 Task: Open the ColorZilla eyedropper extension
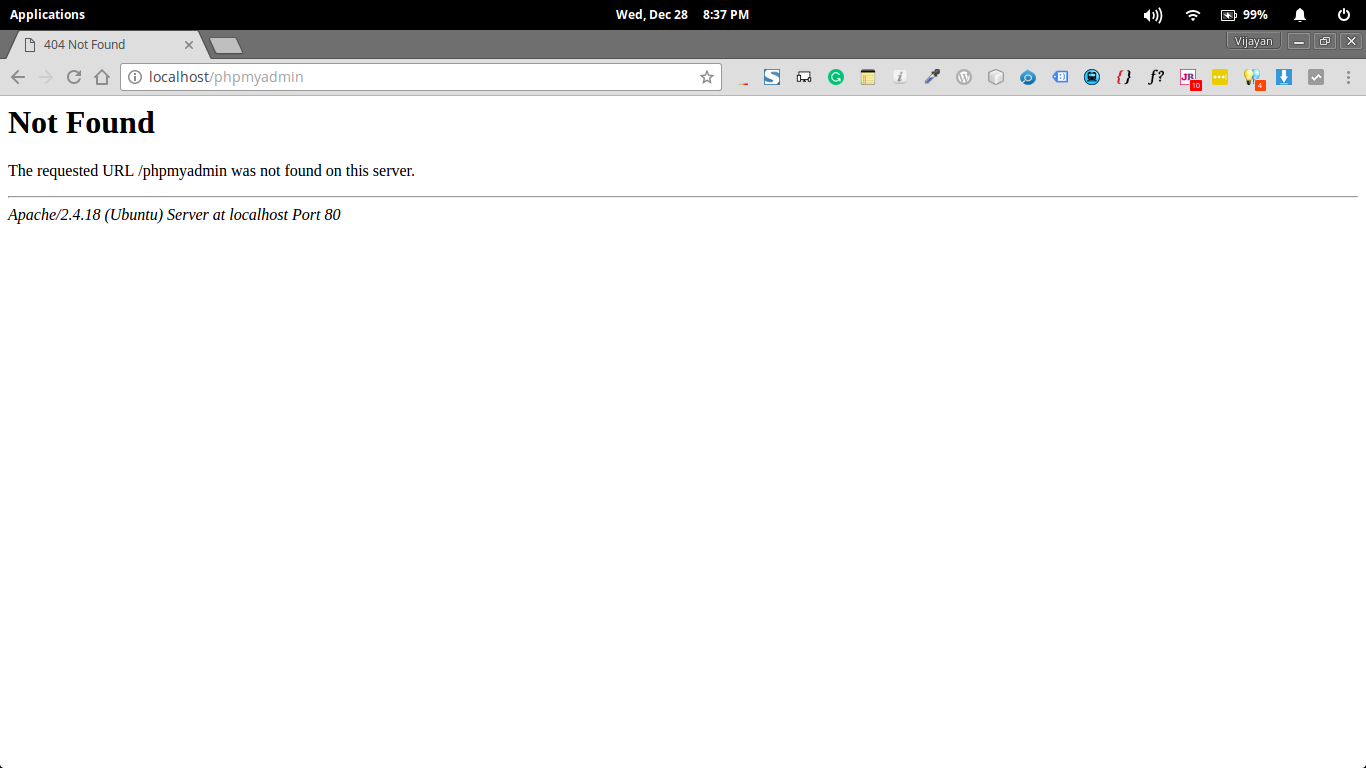coord(932,77)
